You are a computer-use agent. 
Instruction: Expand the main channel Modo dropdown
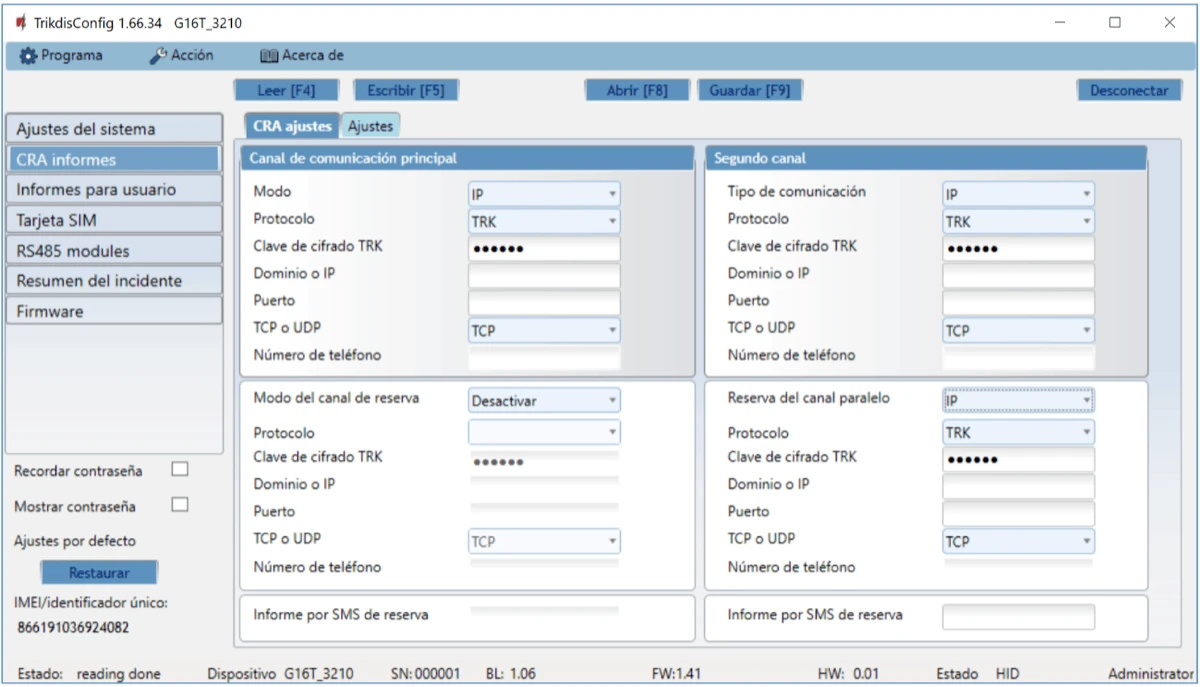pos(543,194)
